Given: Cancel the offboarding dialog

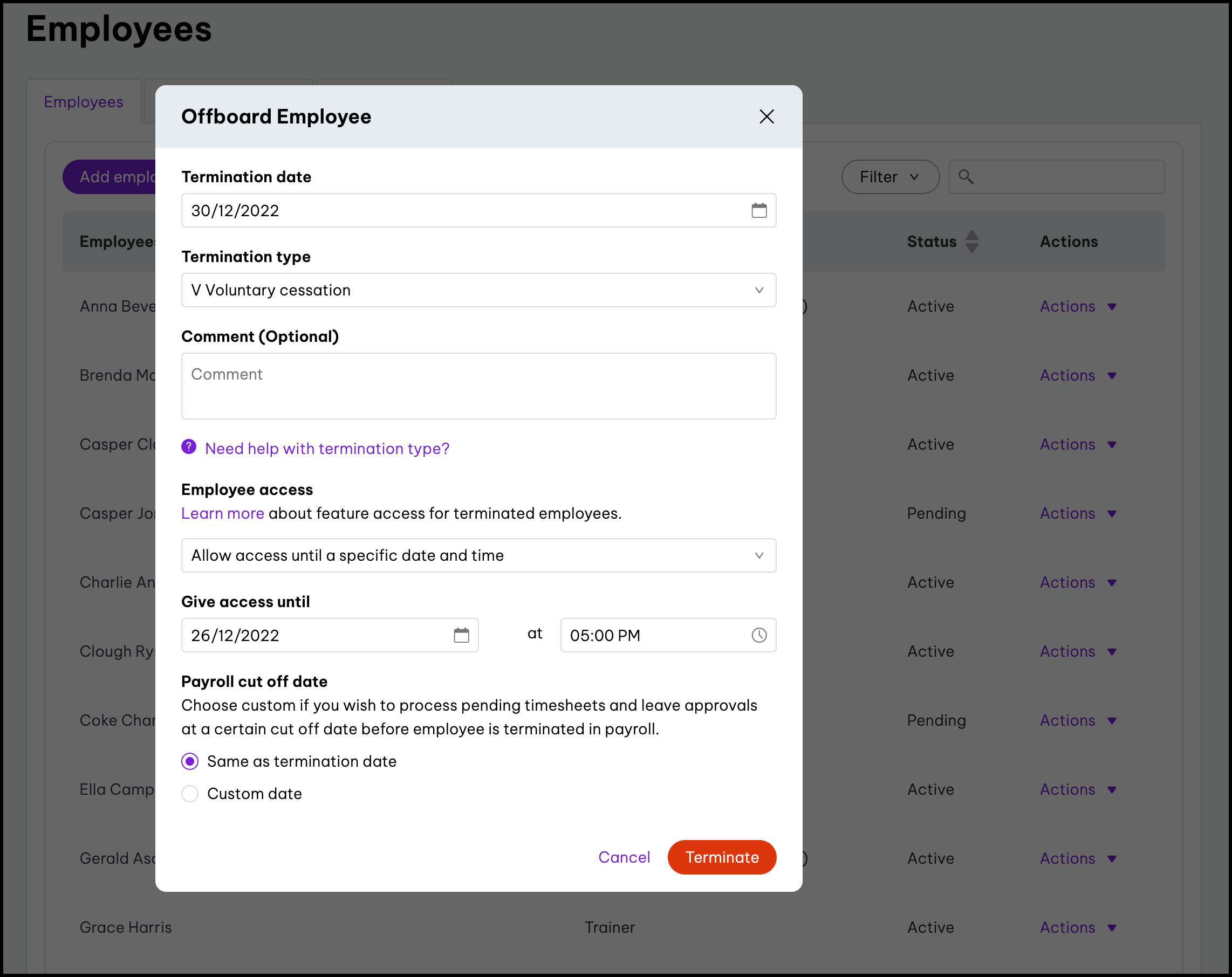Looking at the screenshot, I should pyautogui.click(x=624, y=857).
